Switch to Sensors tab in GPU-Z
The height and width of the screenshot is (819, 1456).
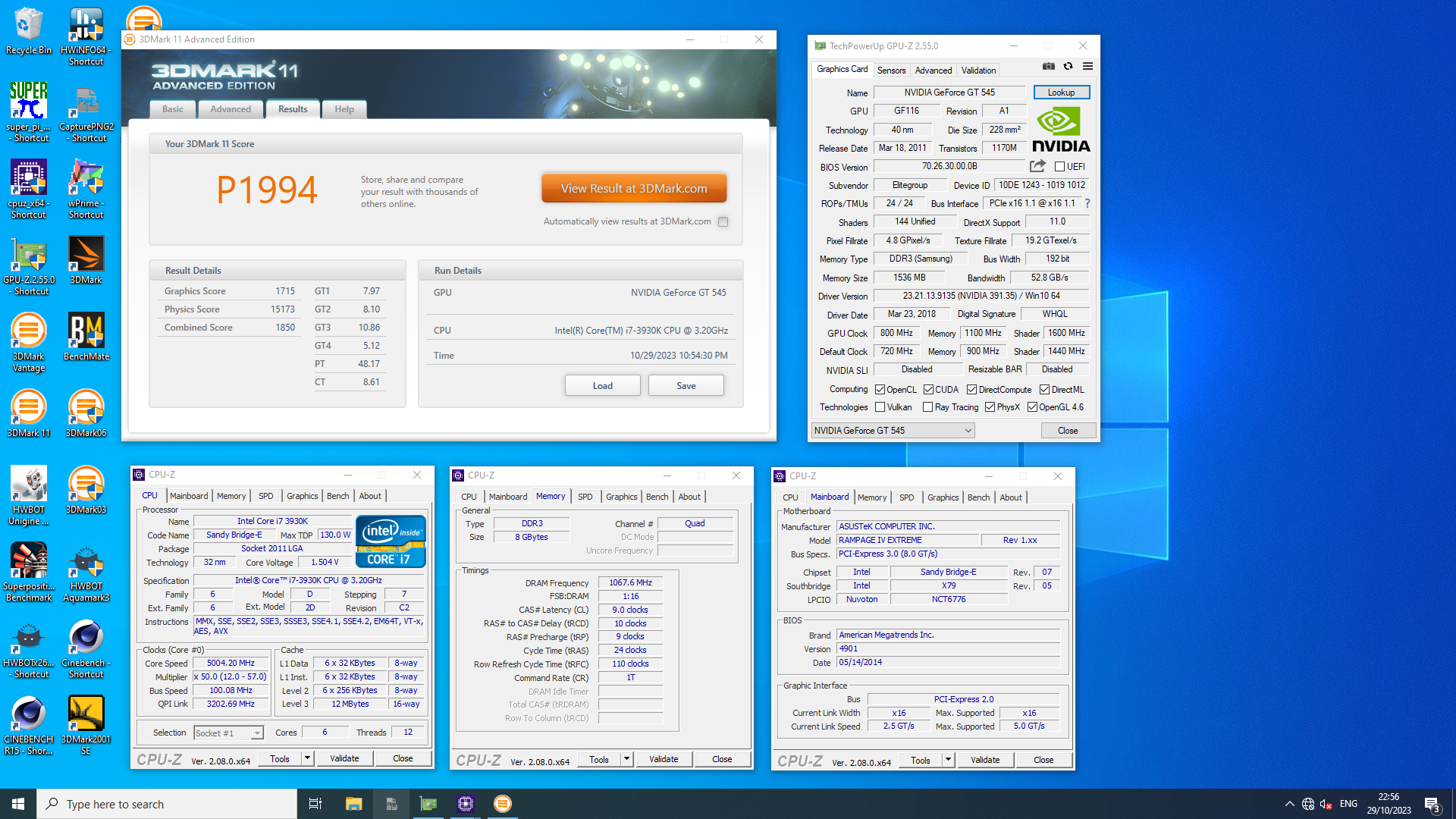point(891,71)
